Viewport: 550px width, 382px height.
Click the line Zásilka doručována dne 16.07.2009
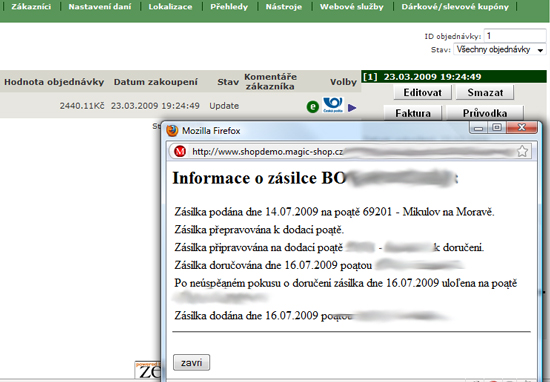pyautogui.click(x=319, y=265)
